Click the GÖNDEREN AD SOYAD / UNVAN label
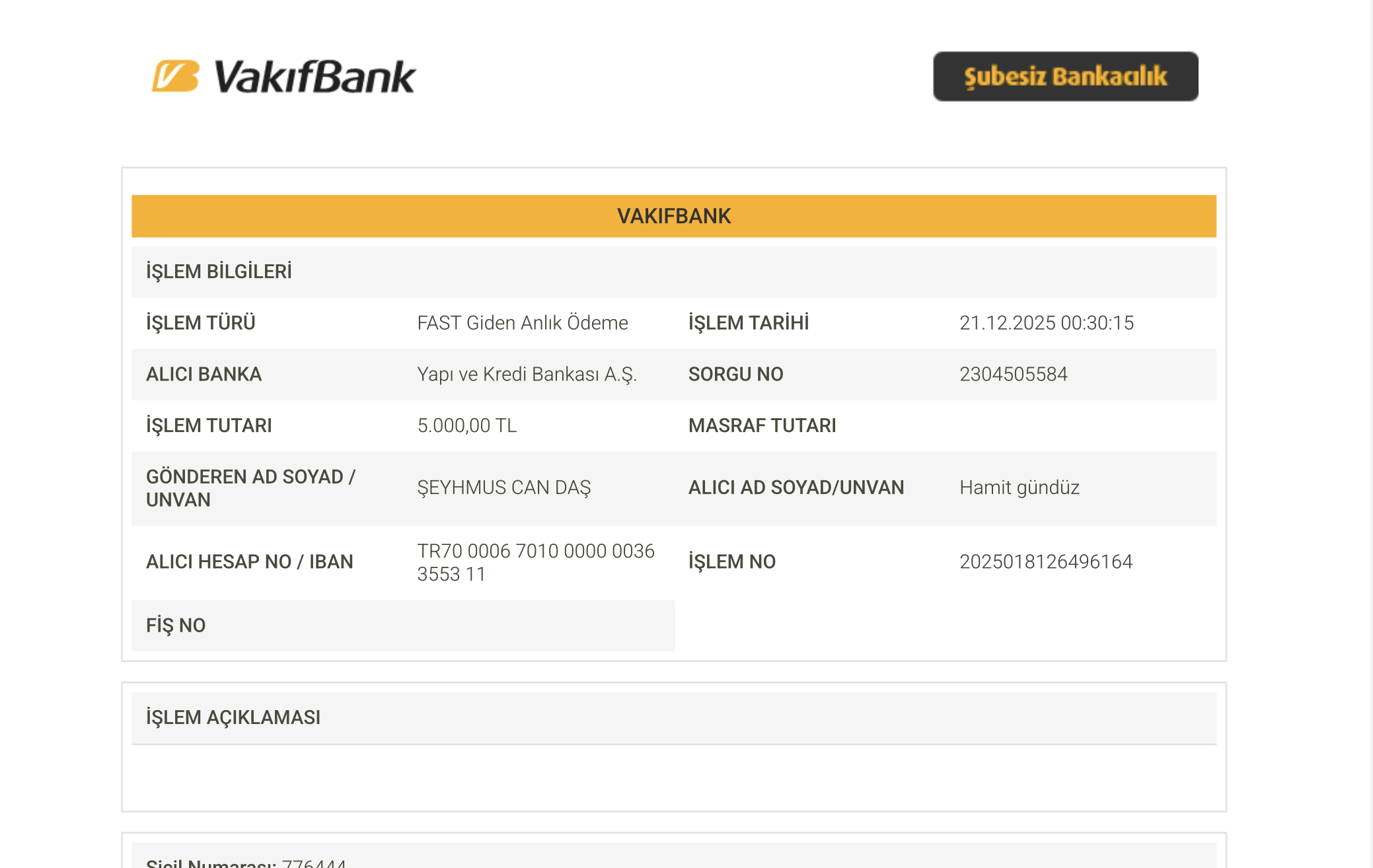Image resolution: width=1373 pixels, height=868 pixels. point(251,488)
